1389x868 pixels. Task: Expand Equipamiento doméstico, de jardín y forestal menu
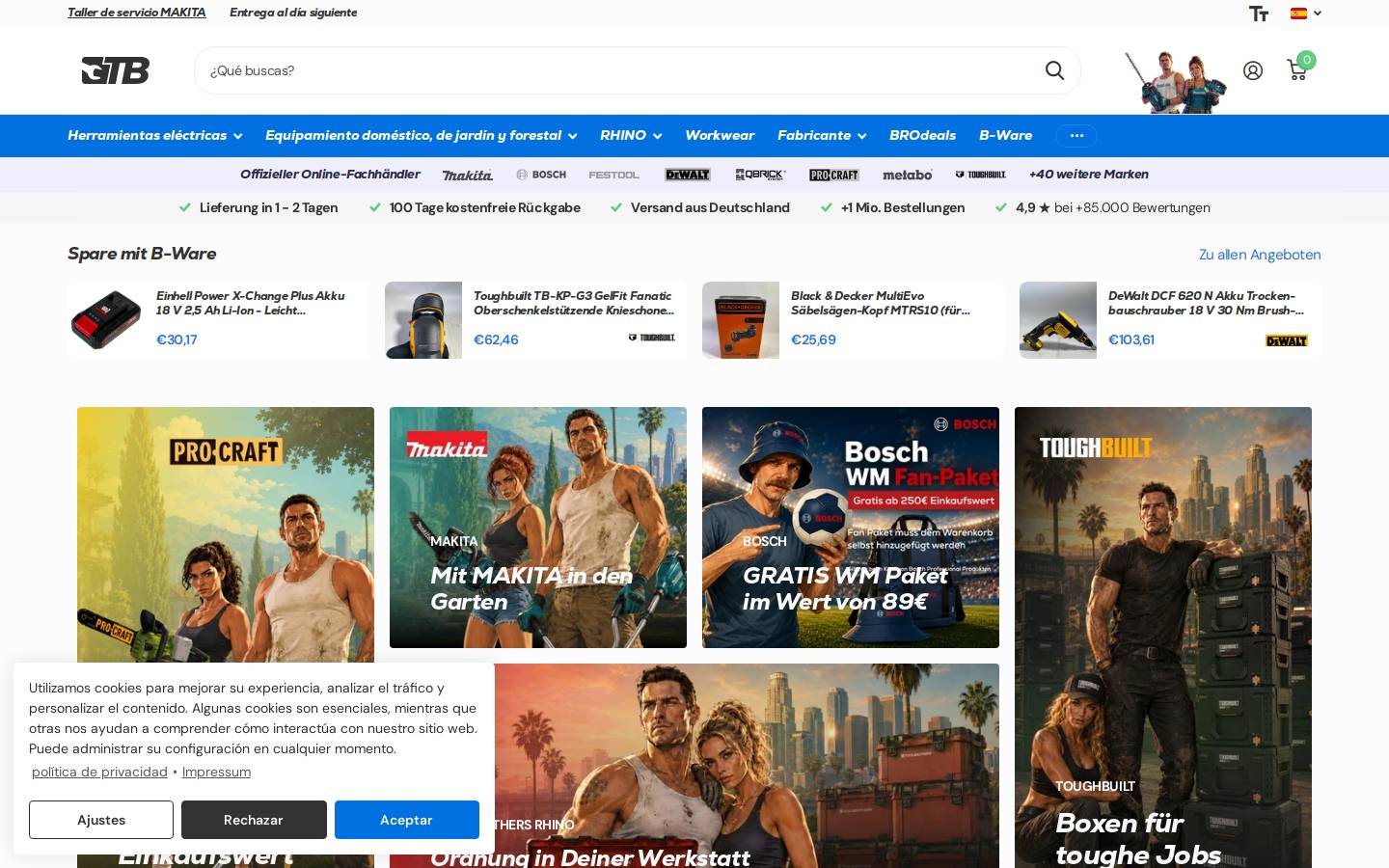pos(422,136)
